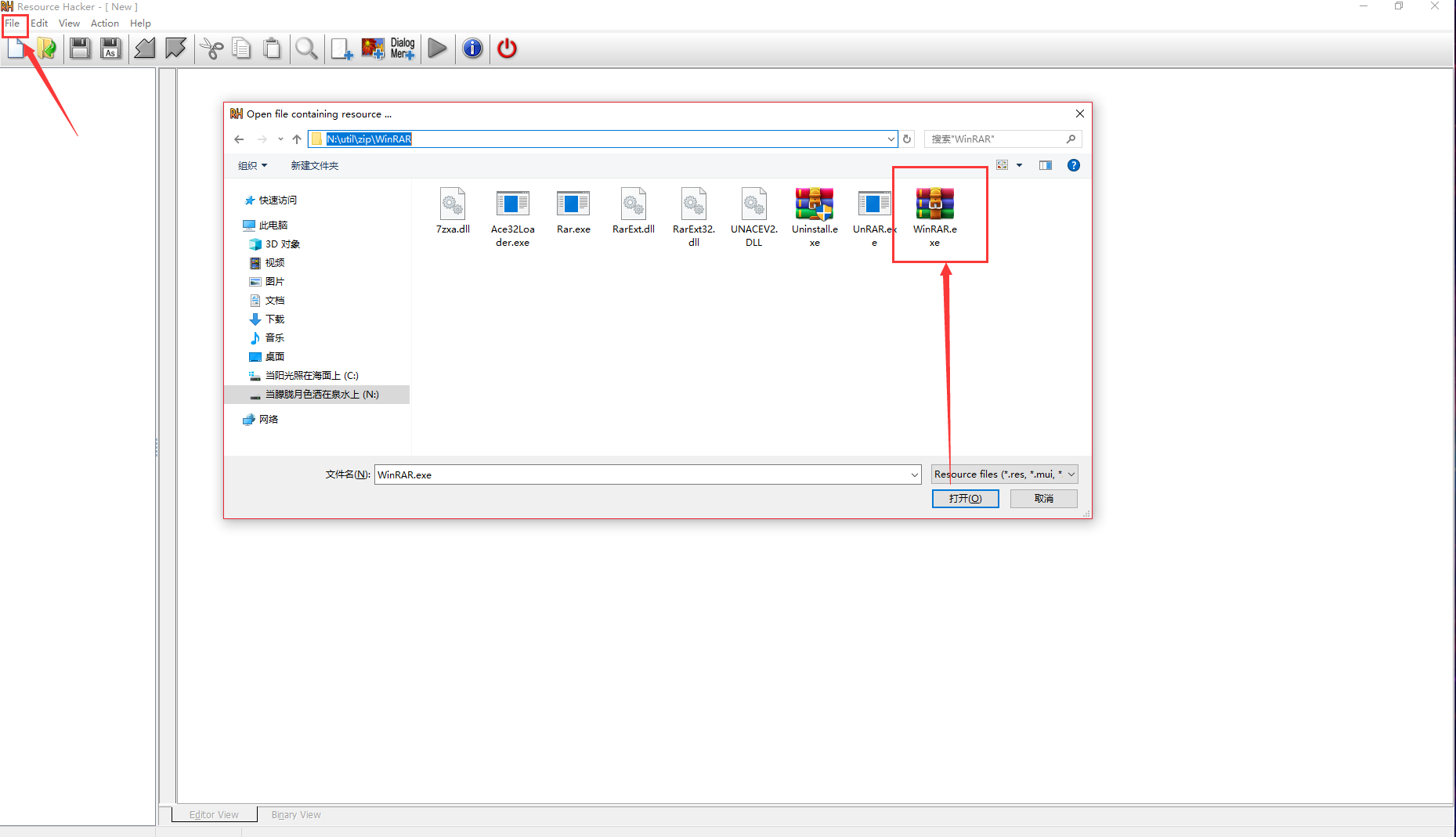Switch to the Editor View tab
The image size is (1456, 837).
214,814
